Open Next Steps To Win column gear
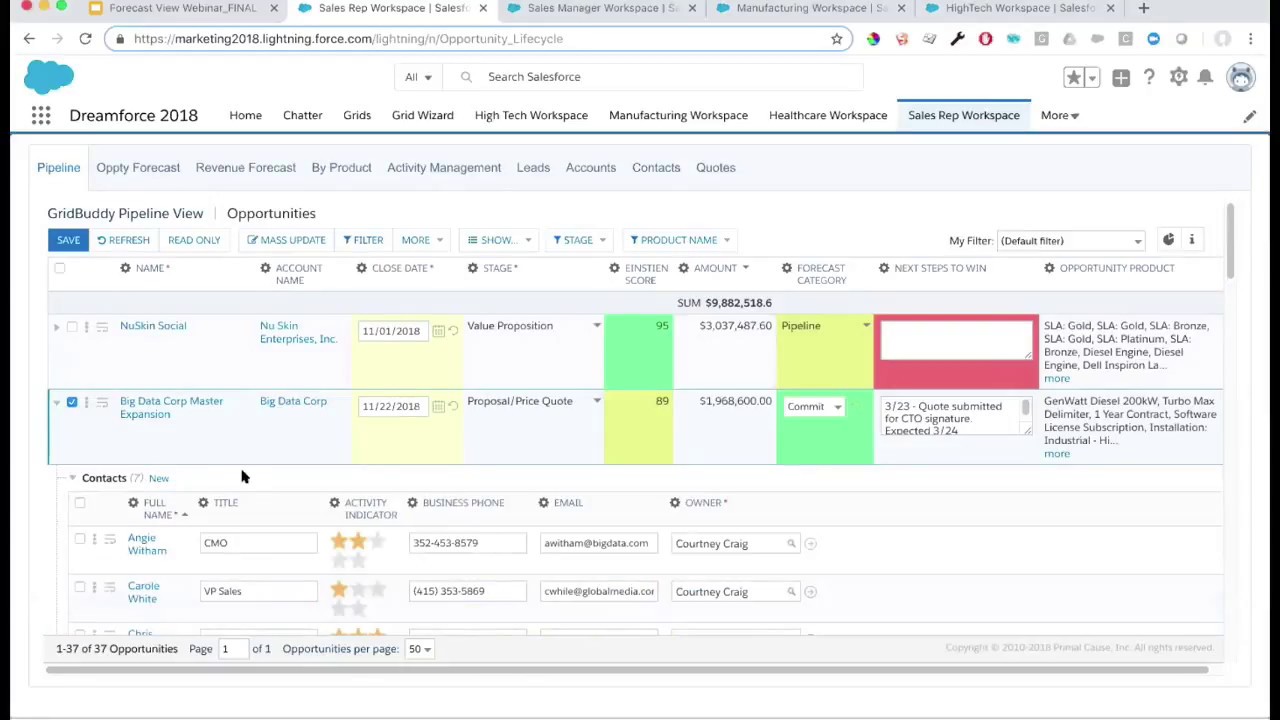The width and height of the screenshot is (1280, 720). click(884, 268)
